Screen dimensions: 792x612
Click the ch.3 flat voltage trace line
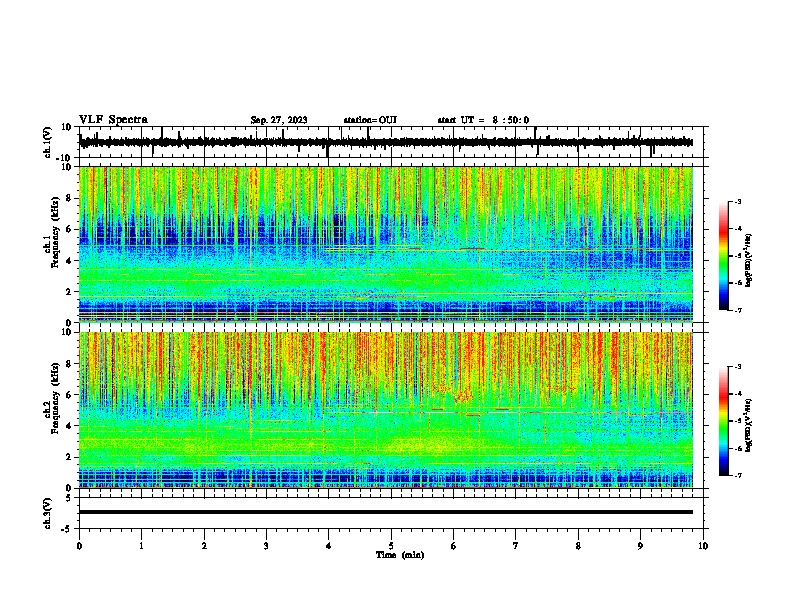click(386, 512)
